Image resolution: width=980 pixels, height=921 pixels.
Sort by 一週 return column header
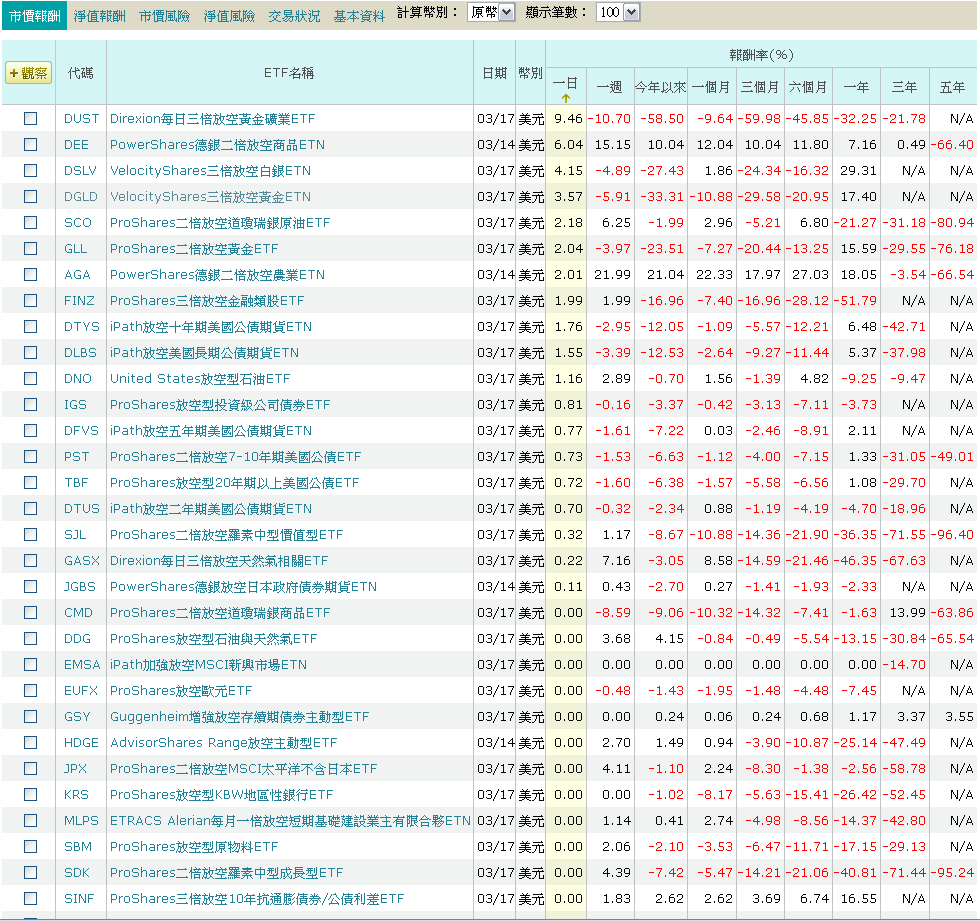609,87
